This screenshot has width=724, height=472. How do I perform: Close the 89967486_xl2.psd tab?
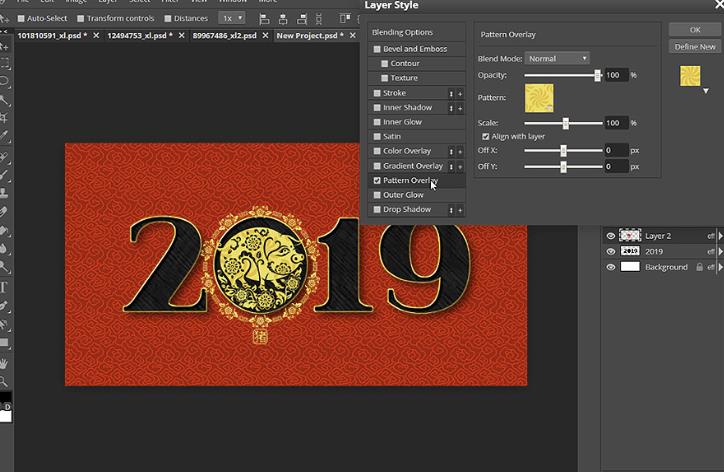[265, 36]
